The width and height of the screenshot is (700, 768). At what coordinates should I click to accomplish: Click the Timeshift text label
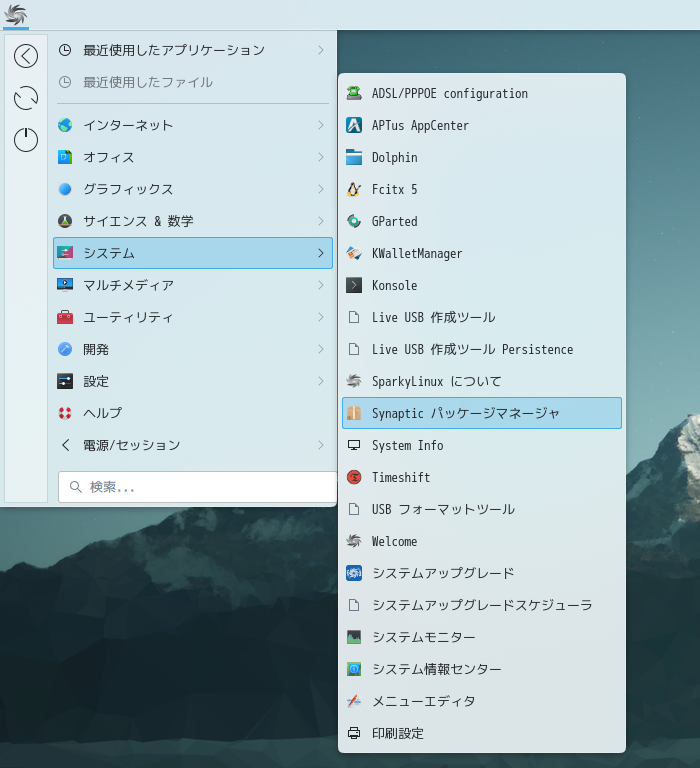[x=401, y=477]
